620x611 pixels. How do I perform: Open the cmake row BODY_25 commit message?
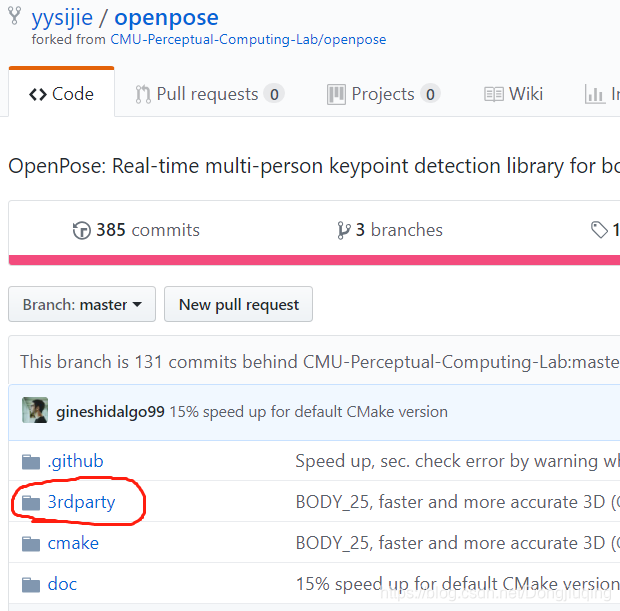457,543
